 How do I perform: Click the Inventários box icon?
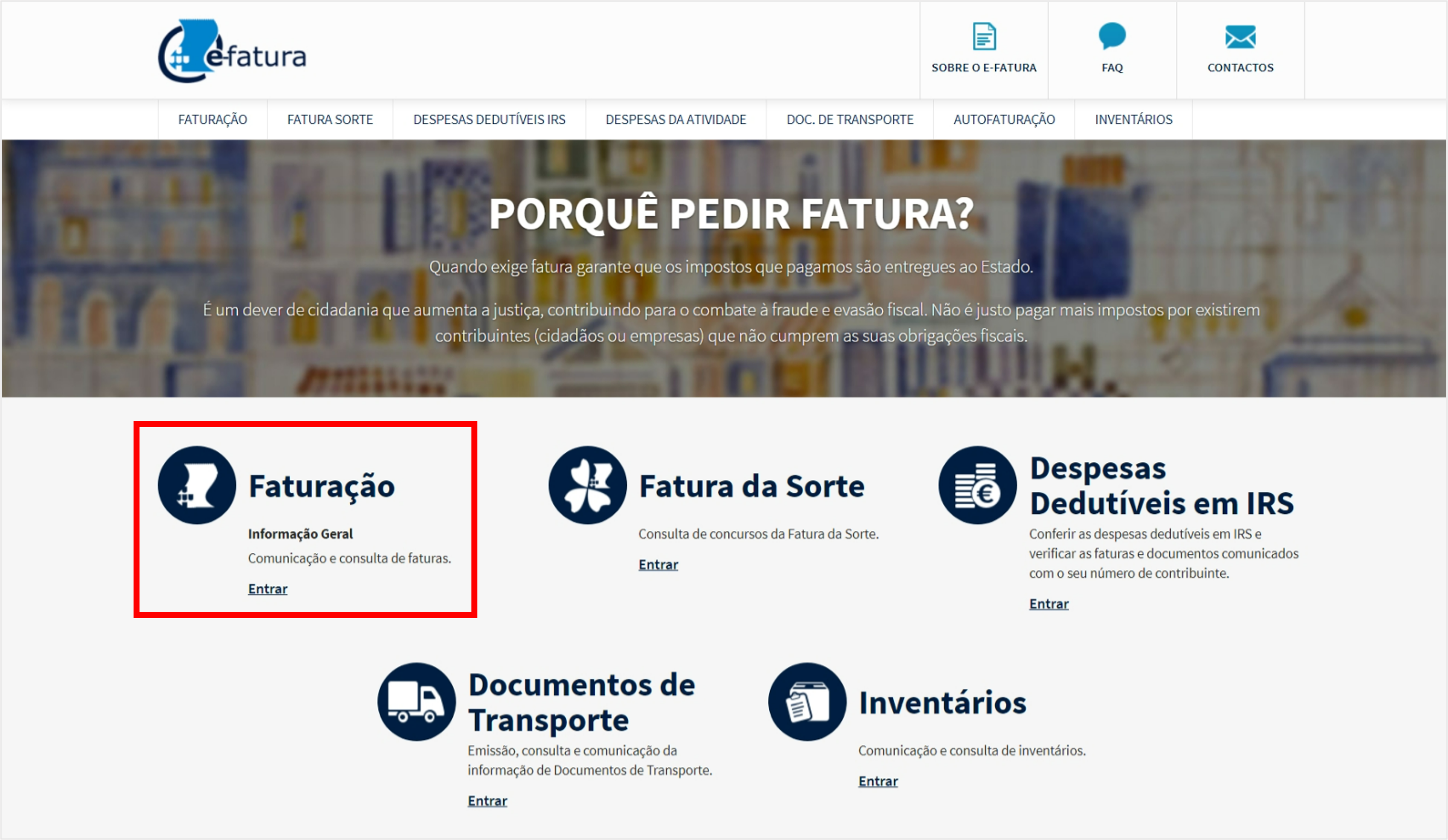807,701
